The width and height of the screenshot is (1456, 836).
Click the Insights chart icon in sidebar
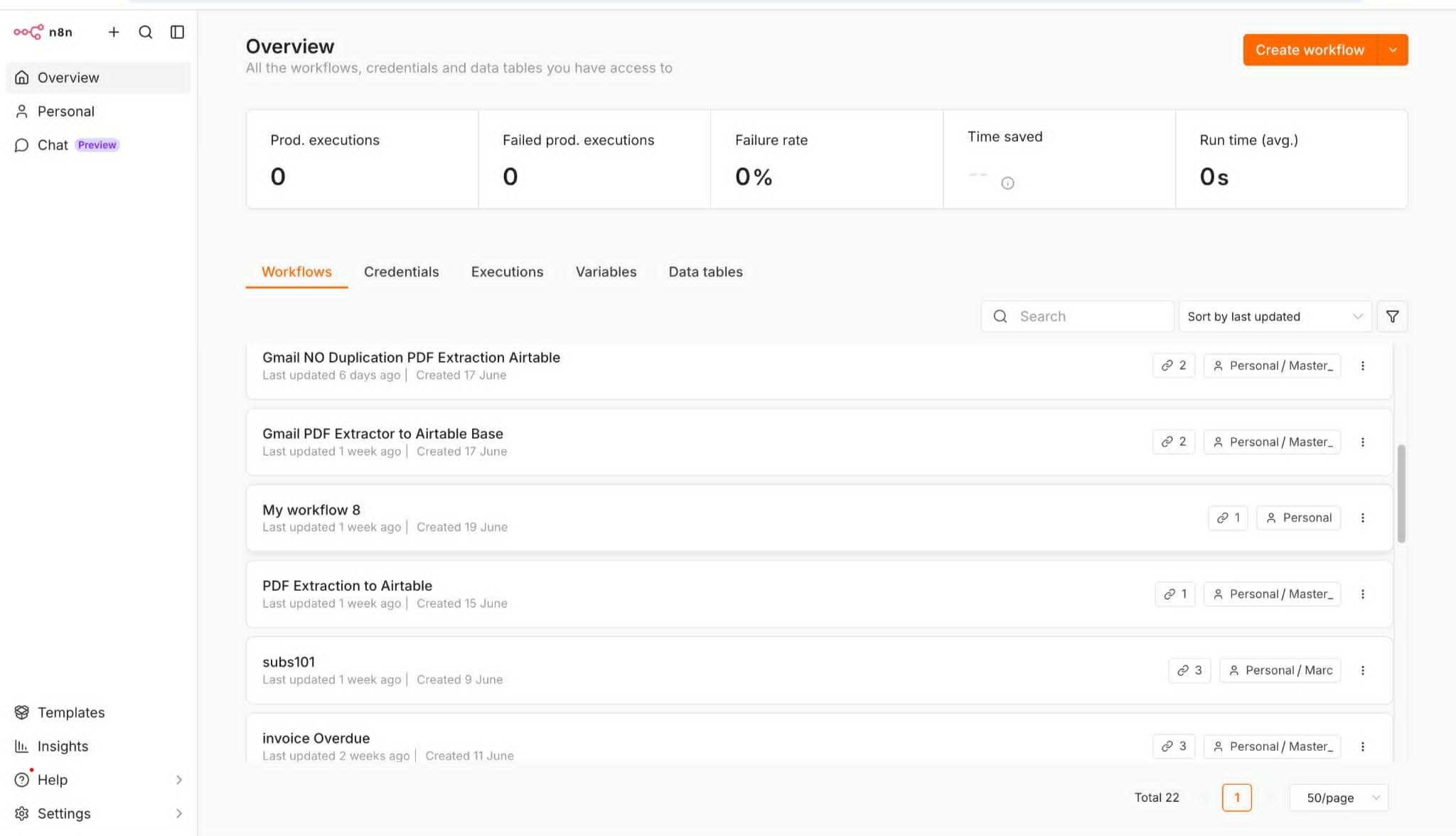[x=22, y=746]
